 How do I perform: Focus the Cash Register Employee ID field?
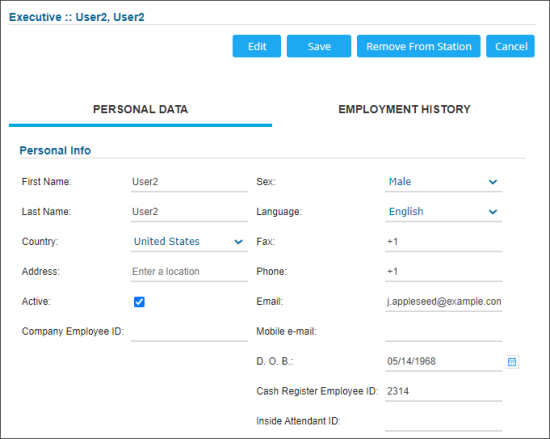(443, 391)
